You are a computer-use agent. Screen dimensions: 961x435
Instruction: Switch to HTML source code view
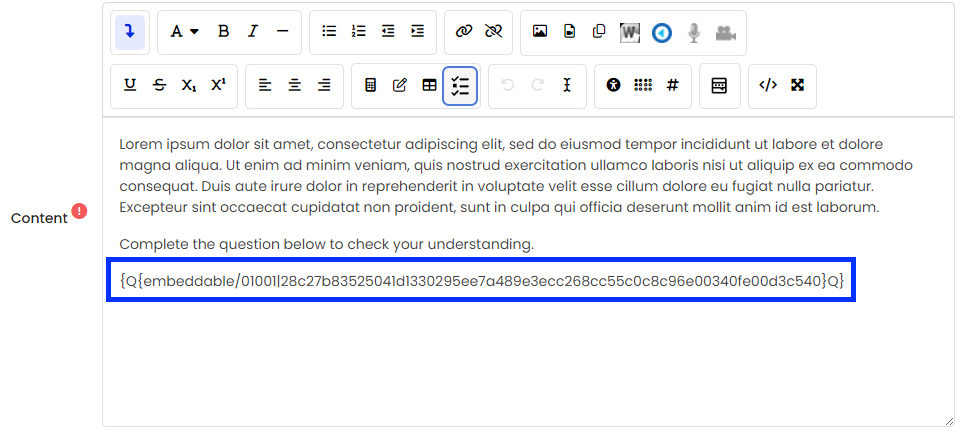click(x=768, y=85)
